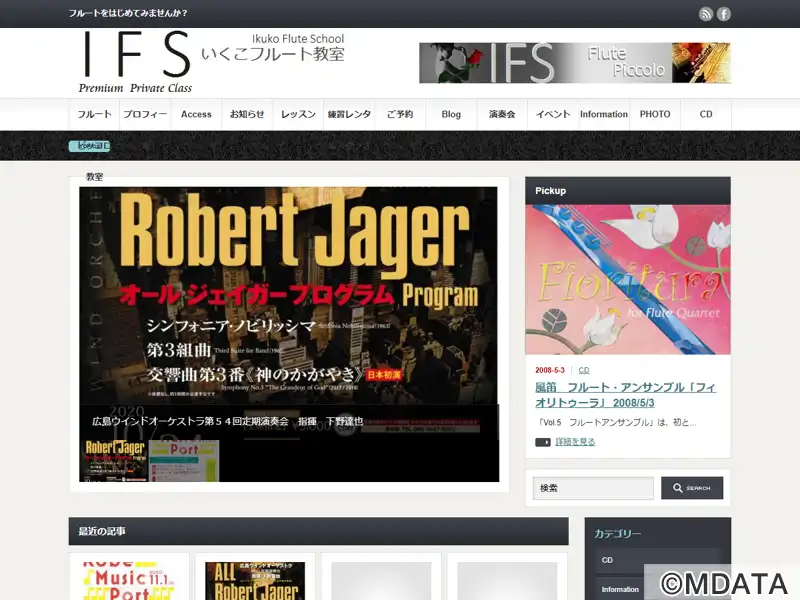
Task: Open the Access menu item
Action: (x=196, y=114)
